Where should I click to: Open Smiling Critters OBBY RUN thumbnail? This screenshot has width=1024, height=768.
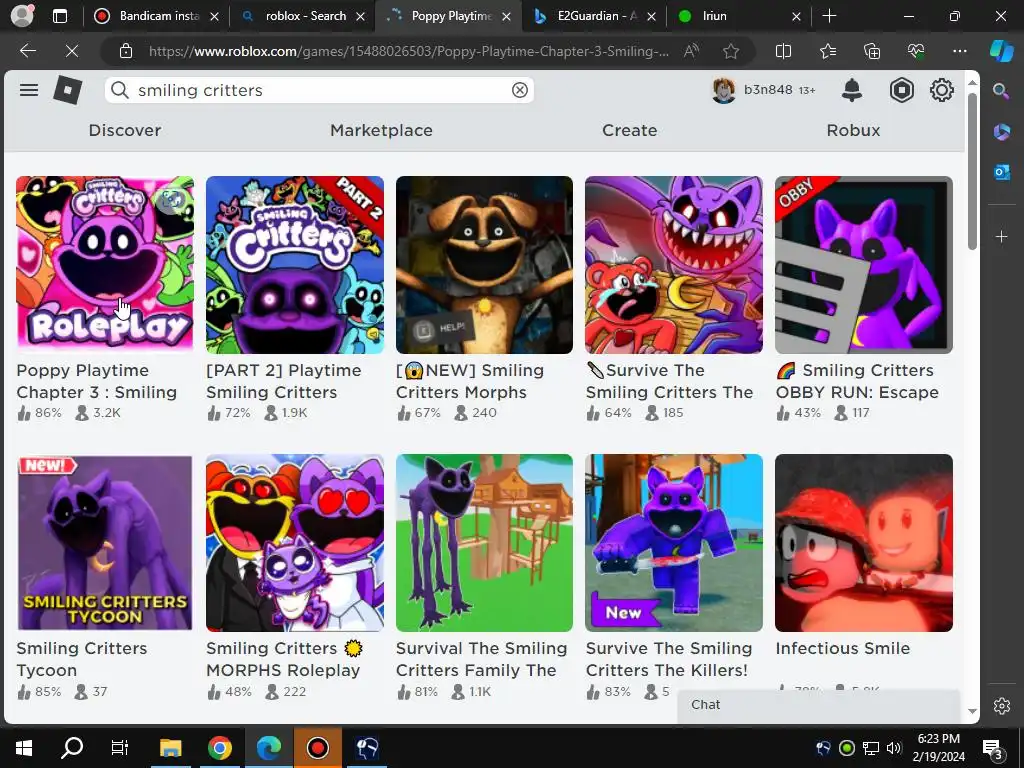point(864,264)
